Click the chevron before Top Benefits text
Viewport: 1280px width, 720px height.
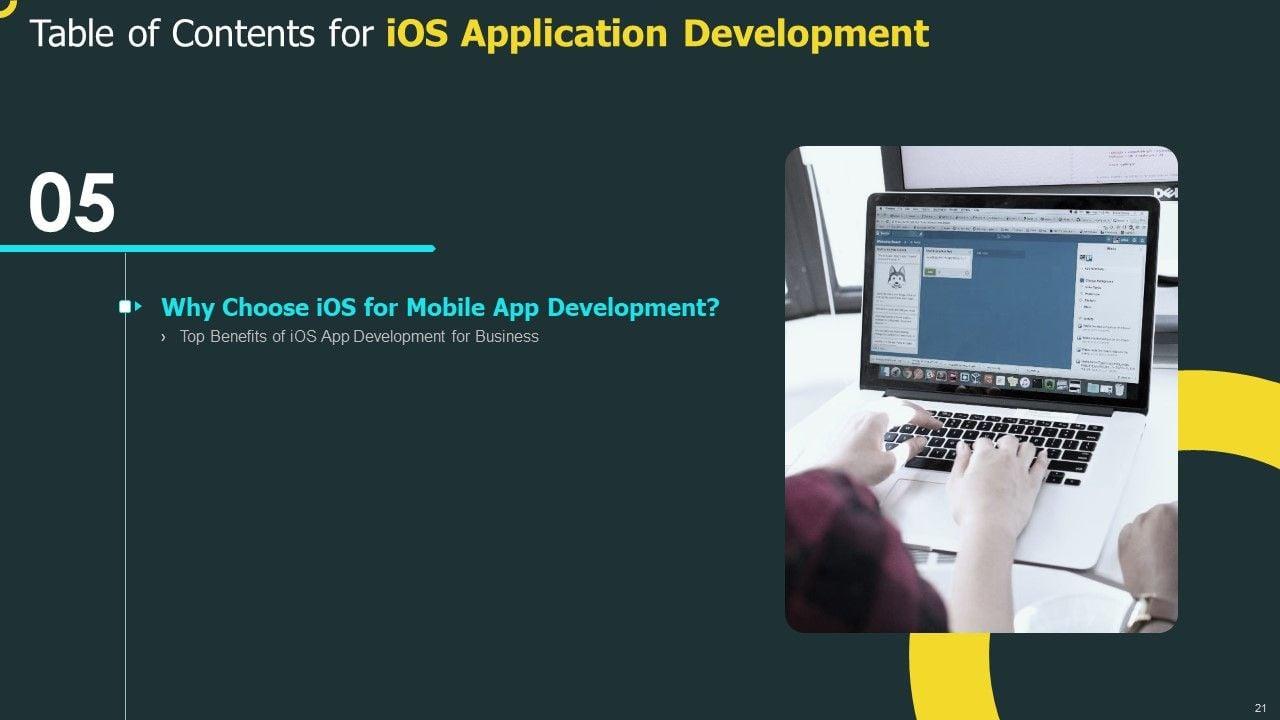pyautogui.click(x=163, y=337)
